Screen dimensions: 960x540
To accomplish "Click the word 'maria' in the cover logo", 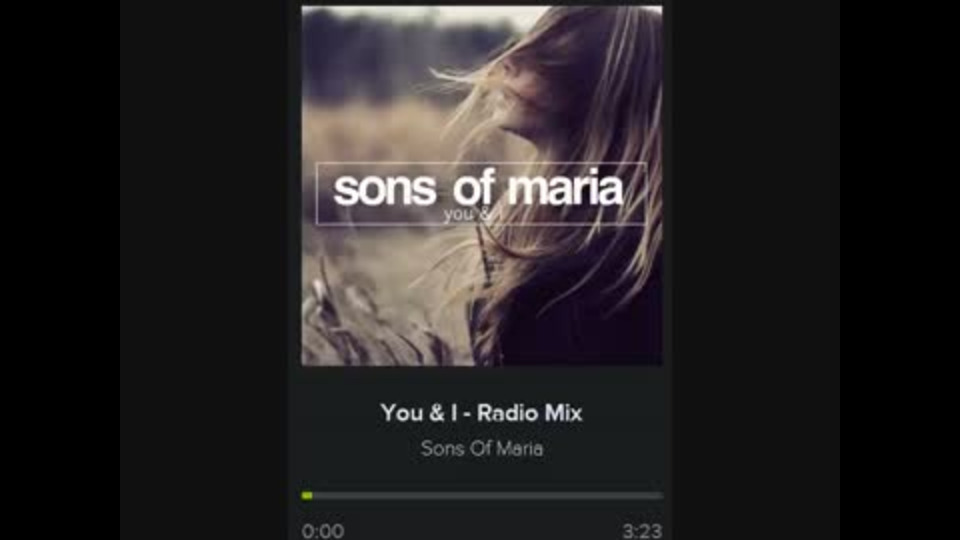I will [565, 189].
